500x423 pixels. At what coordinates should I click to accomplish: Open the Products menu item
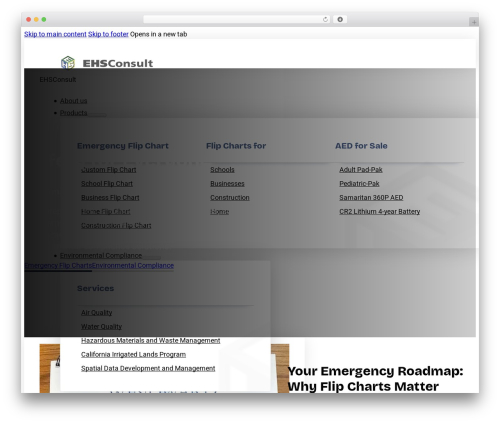(73, 113)
